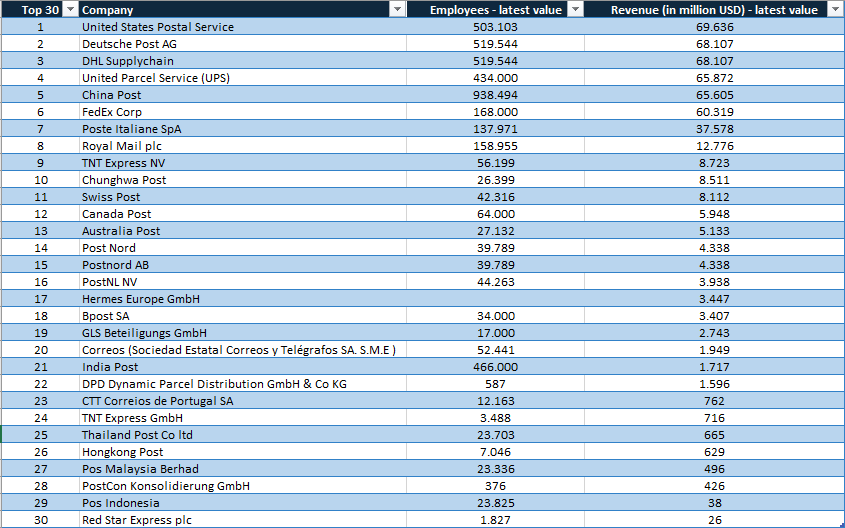
Task: Select the 'Red Star Express plc' cell
Action: tap(243, 519)
